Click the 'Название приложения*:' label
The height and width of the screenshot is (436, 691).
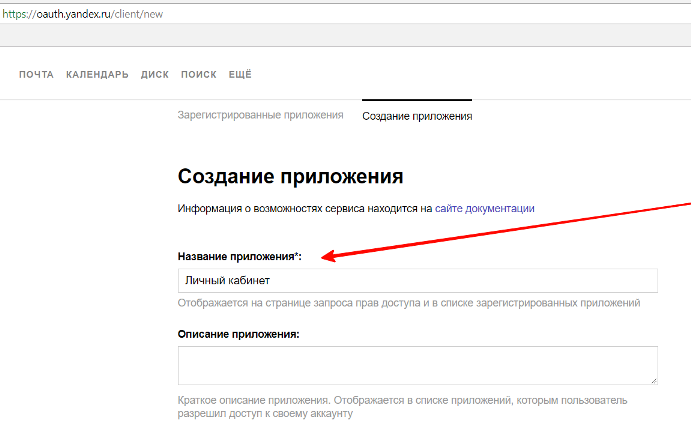[x=240, y=257]
